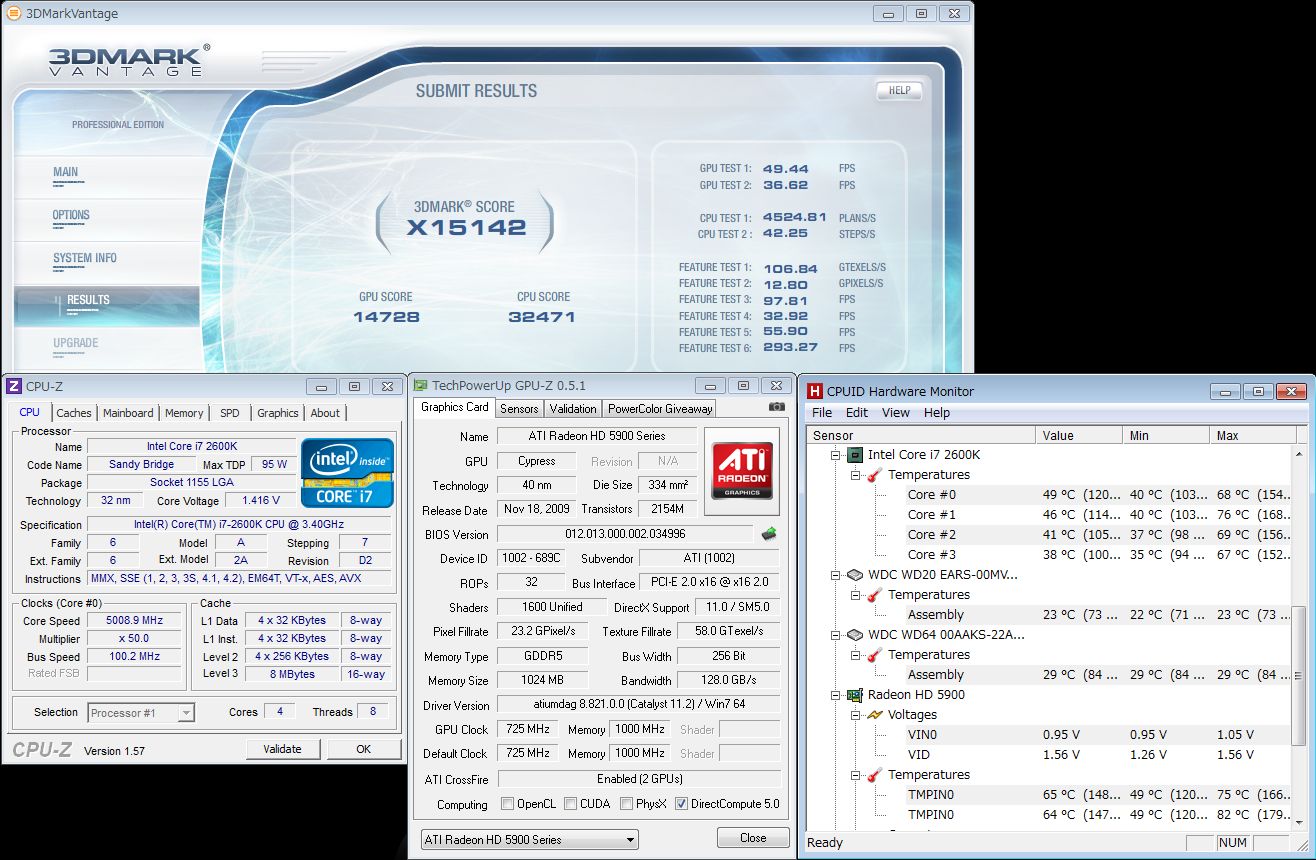
Task: Click the thermometer icon under WDC WD20
Action: pos(875,595)
